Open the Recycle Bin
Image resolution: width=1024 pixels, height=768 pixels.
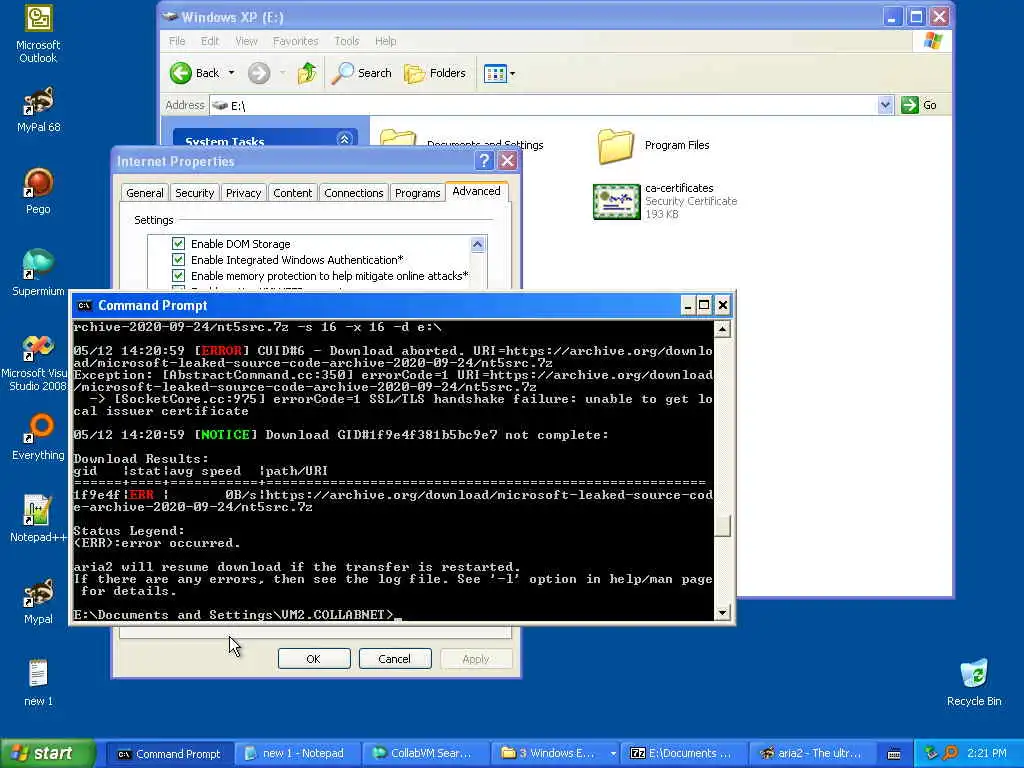pyautogui.click(x=974, y=683)
